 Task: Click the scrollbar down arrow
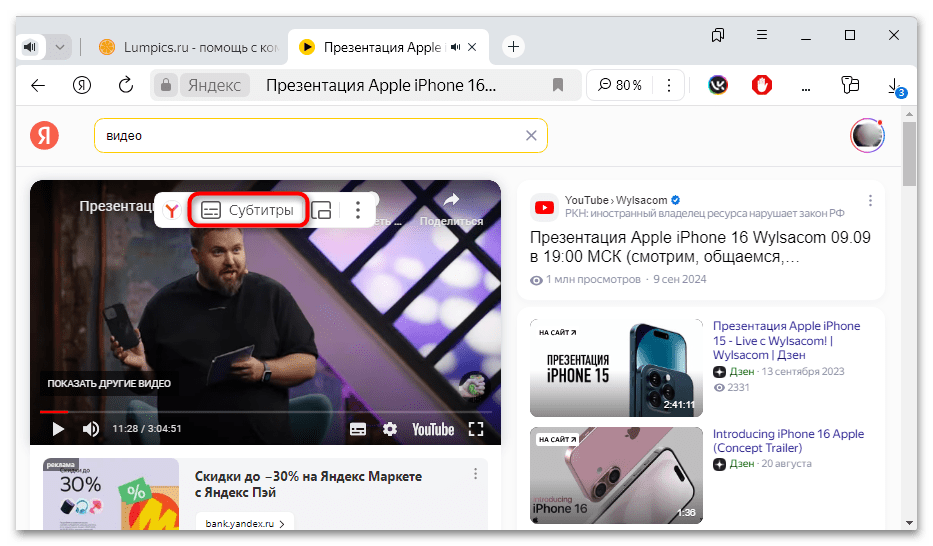point(909,523)
